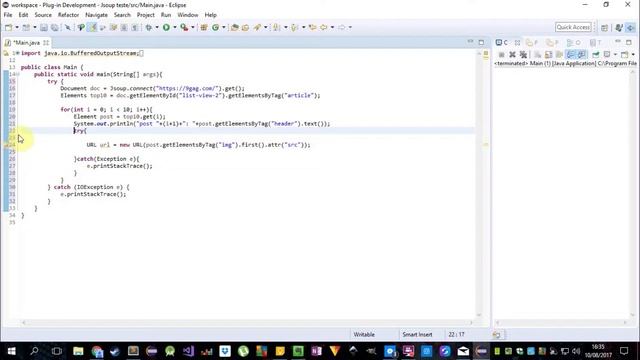Screen dimensions: 640x360
Task: Toggle Mark Occurrences highlighter icon
Action: pos(93,27)
